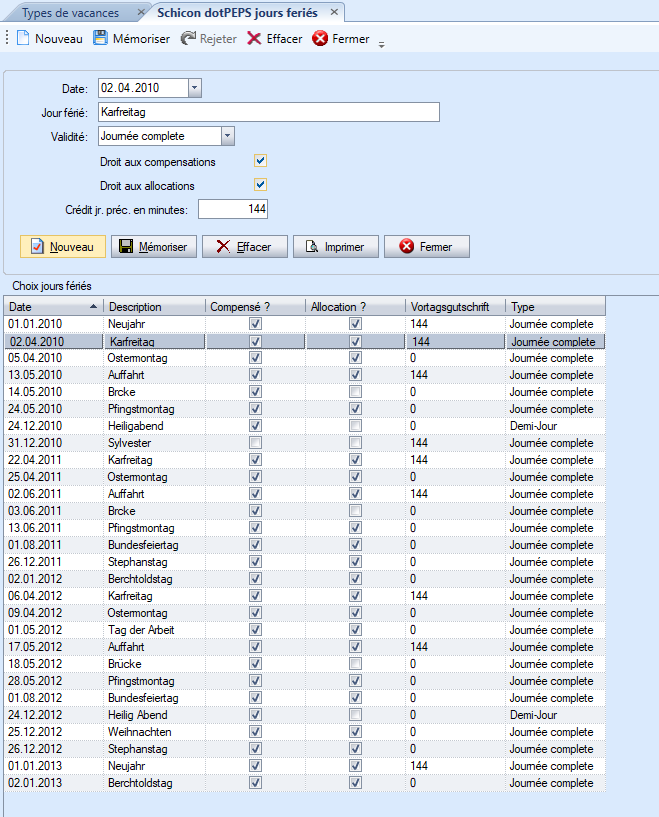The image size is (659, 817).
Task: Expand the Validité dropdown list
Action: pos(228,136)
